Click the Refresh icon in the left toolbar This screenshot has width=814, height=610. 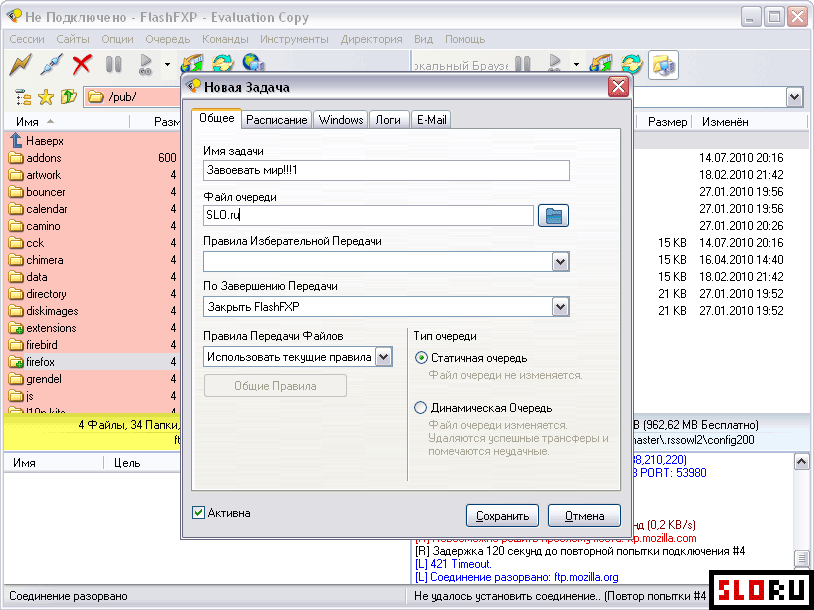pyautogui.click(x=223, y=64)
